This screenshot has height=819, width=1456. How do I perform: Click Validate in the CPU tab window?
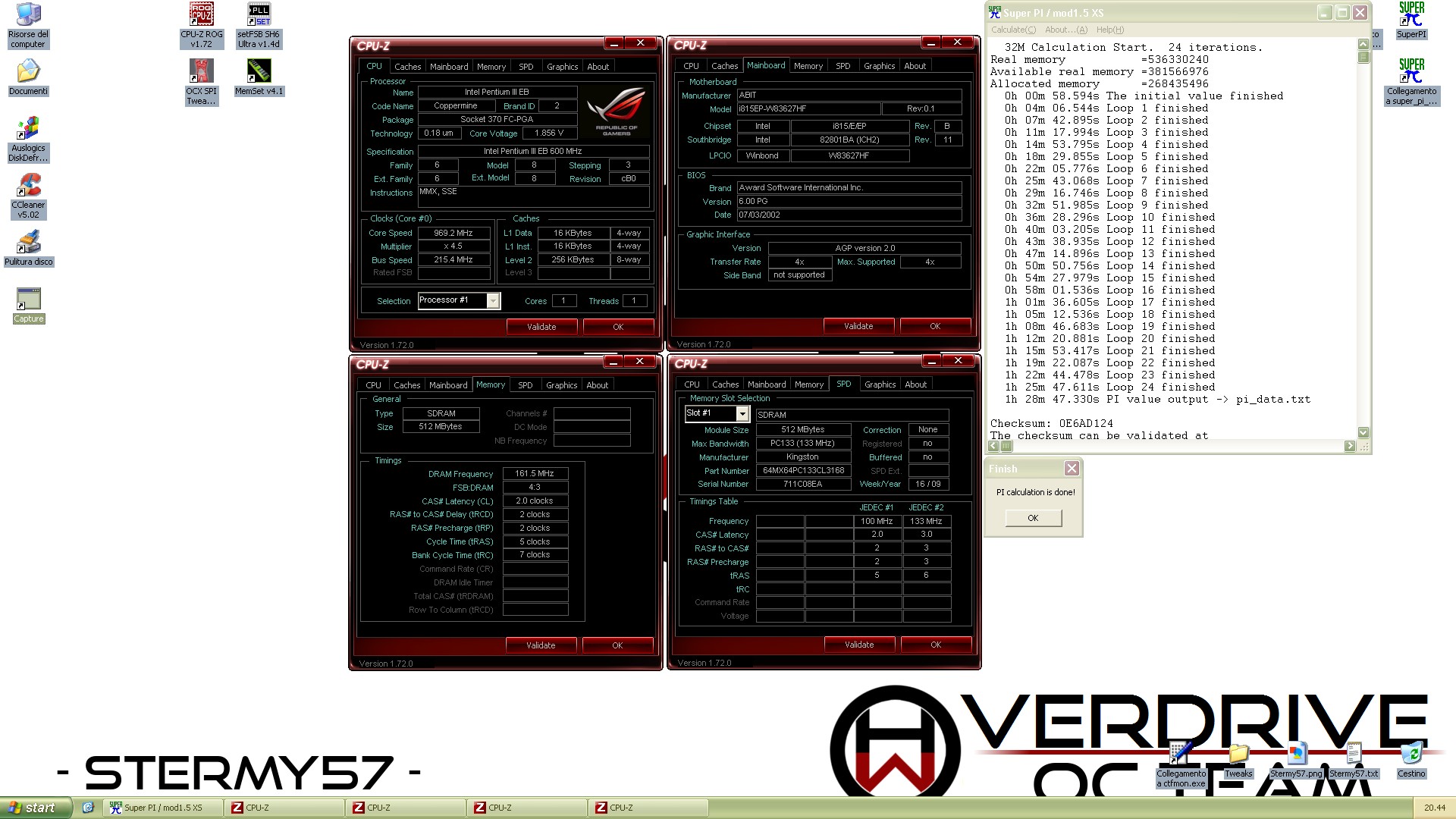(x=541, y=327)
